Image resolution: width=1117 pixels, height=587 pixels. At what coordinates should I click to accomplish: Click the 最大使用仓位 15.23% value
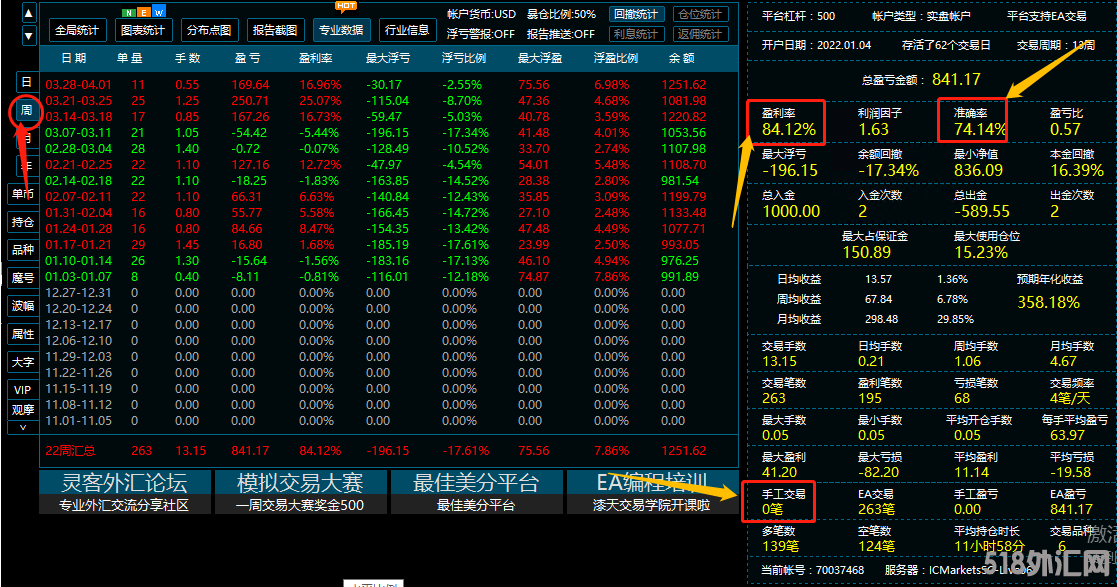point(981,252)
